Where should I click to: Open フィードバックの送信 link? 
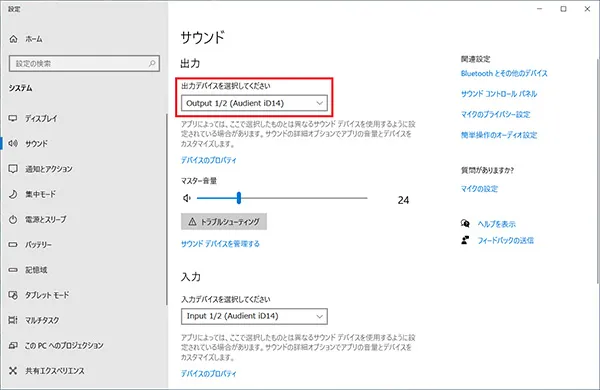tap(505, 240)
